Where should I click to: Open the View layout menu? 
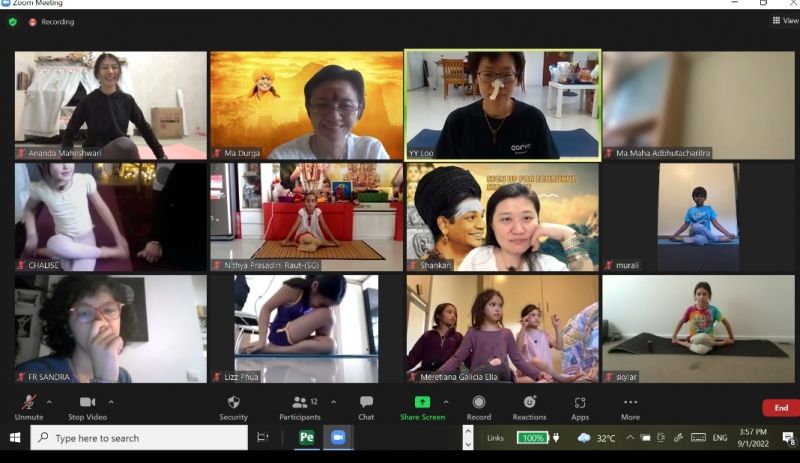click(x=785, y=20)
